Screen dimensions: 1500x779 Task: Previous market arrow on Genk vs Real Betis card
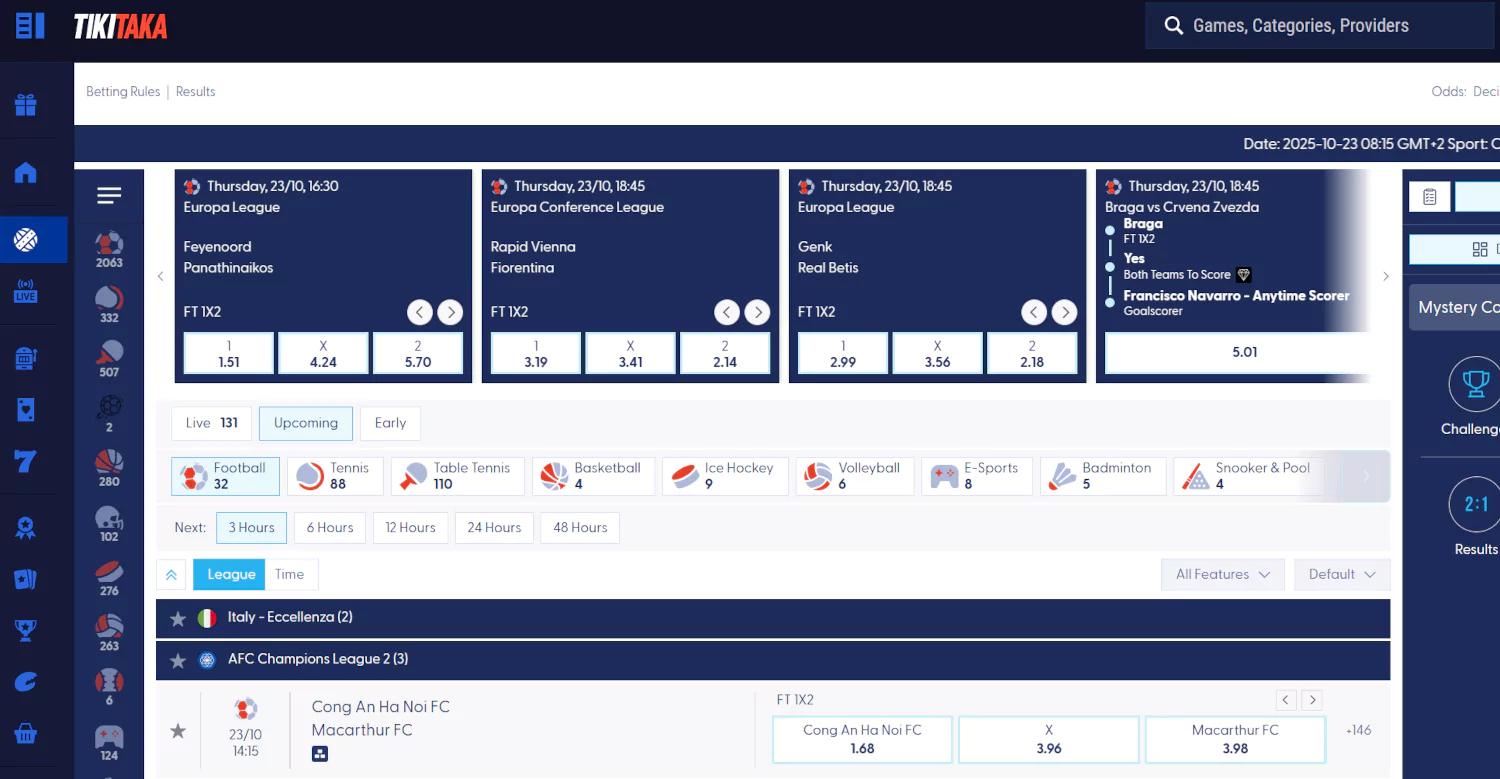tap(1033, 313)
